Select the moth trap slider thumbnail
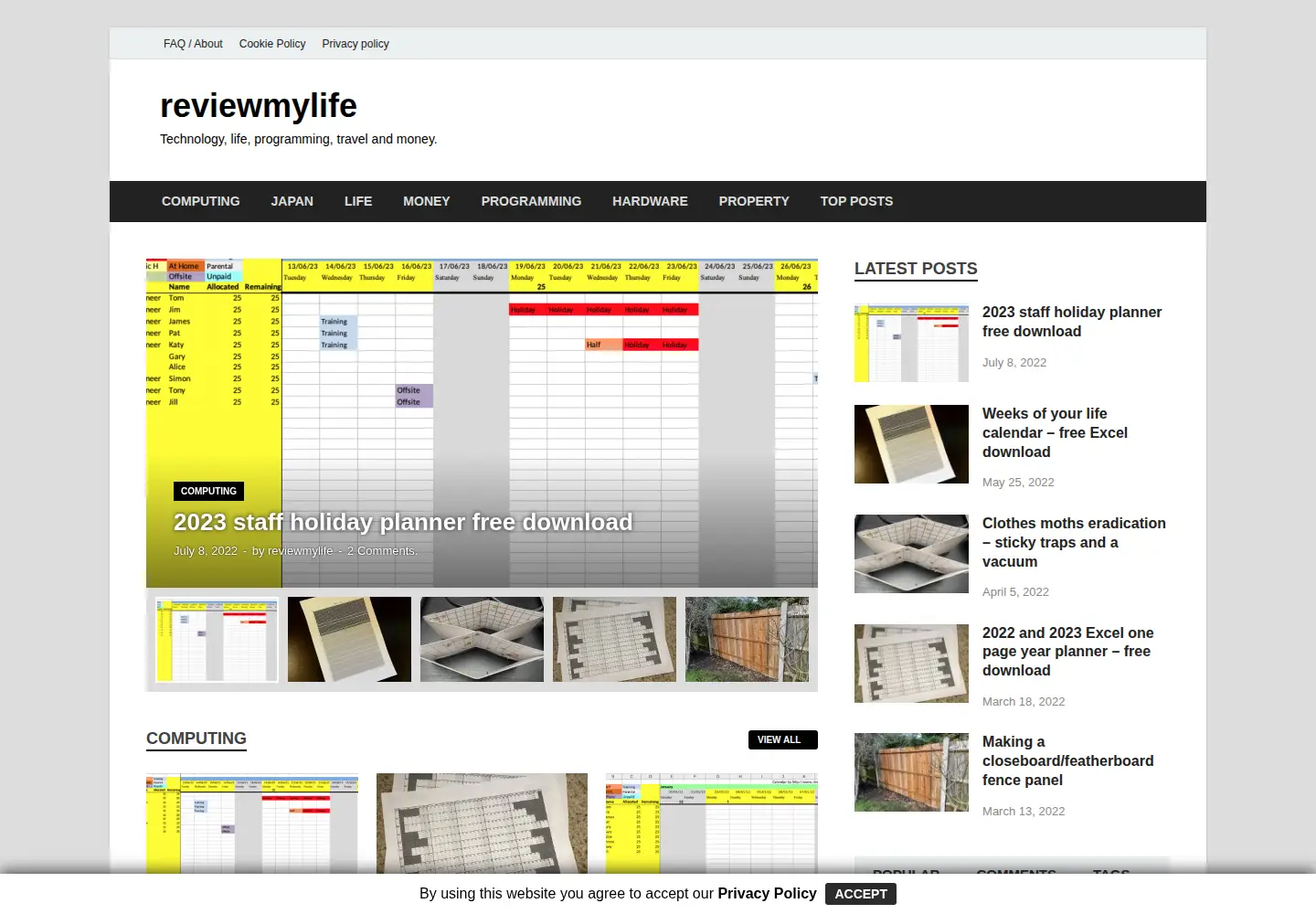This screenshot has height=914, width=1316. pyautogui.click(x=482, y=640)
